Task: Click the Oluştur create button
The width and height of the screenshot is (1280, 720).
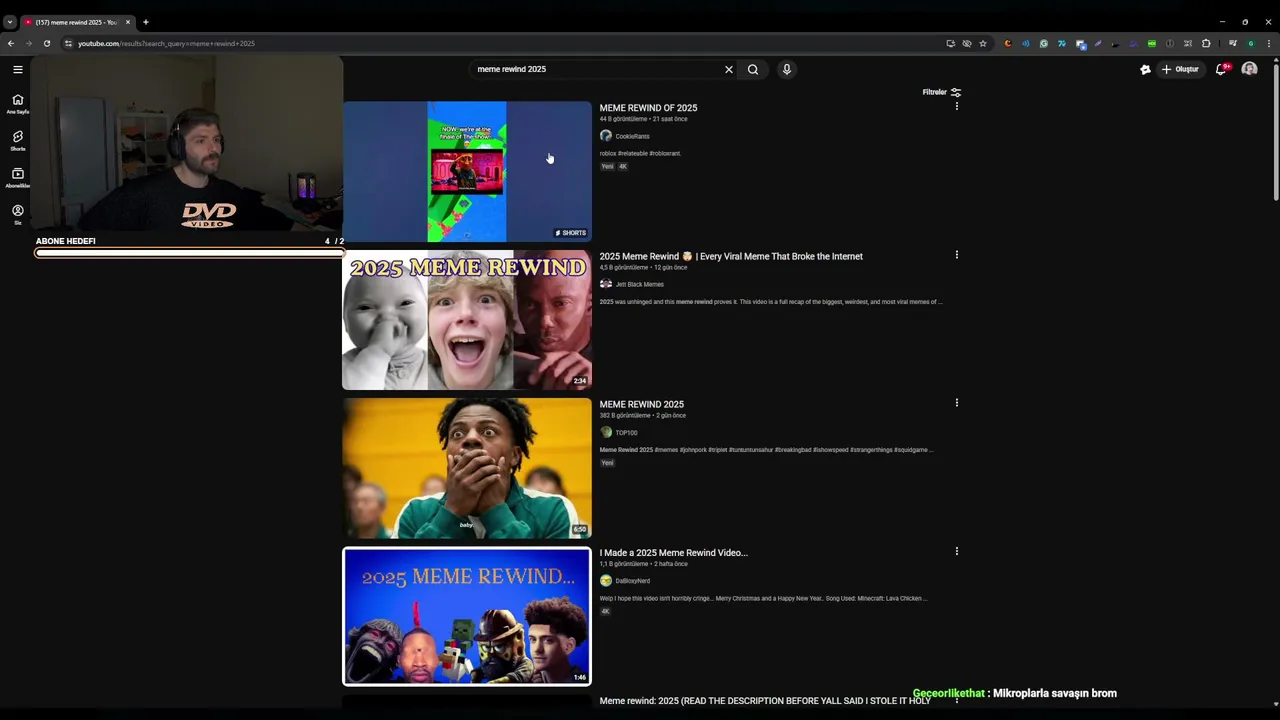Action: [1180, 69]
